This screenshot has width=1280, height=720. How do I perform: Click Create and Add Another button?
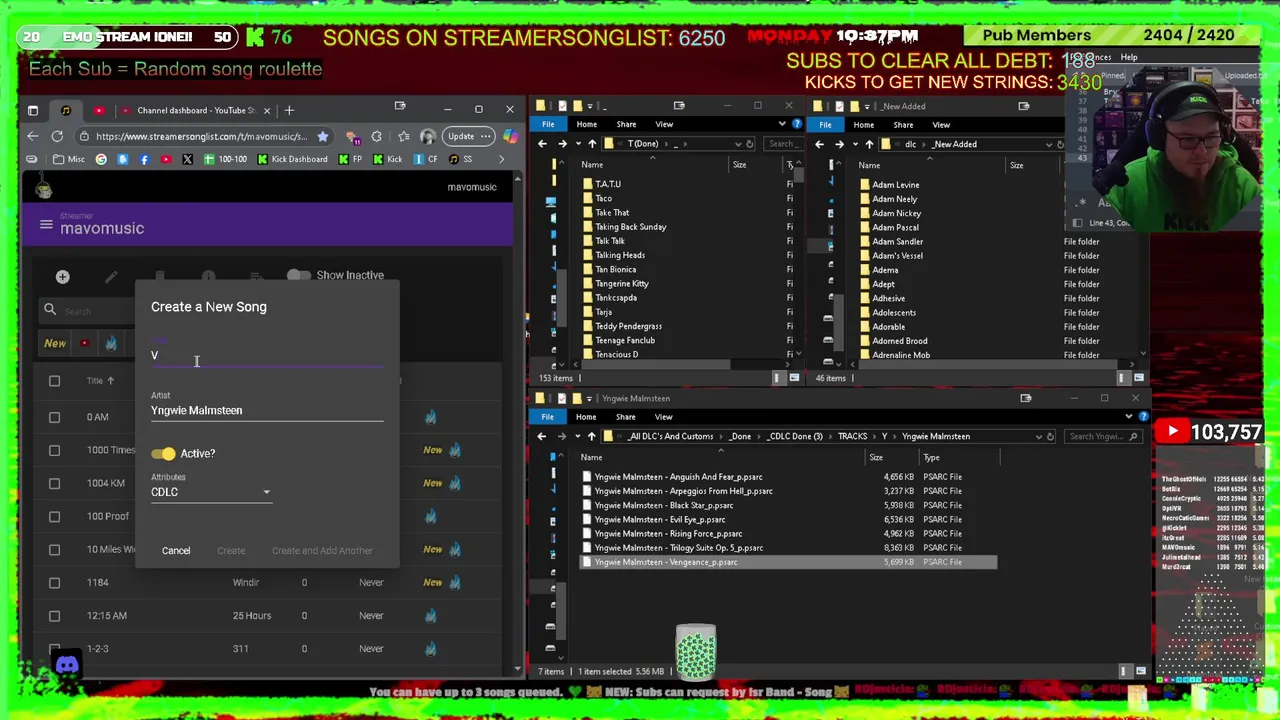point(322,550)
